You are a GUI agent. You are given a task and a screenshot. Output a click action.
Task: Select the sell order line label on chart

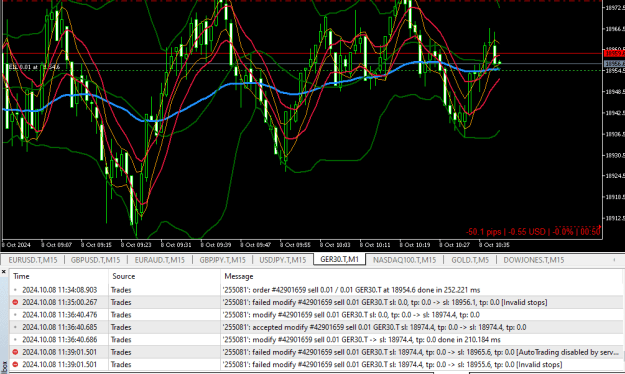[x=33, y=67]
